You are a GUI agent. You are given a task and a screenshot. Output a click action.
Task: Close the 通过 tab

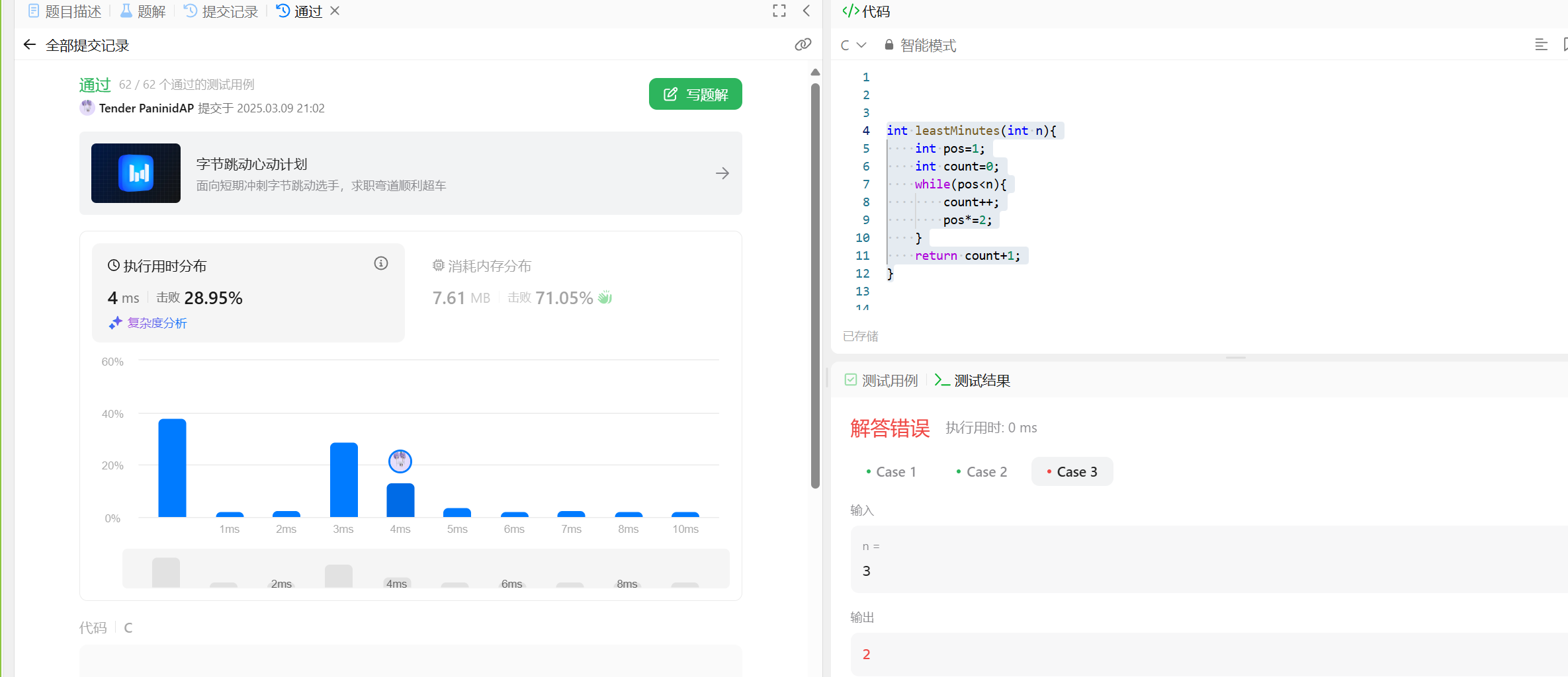(x=335, y=11)
